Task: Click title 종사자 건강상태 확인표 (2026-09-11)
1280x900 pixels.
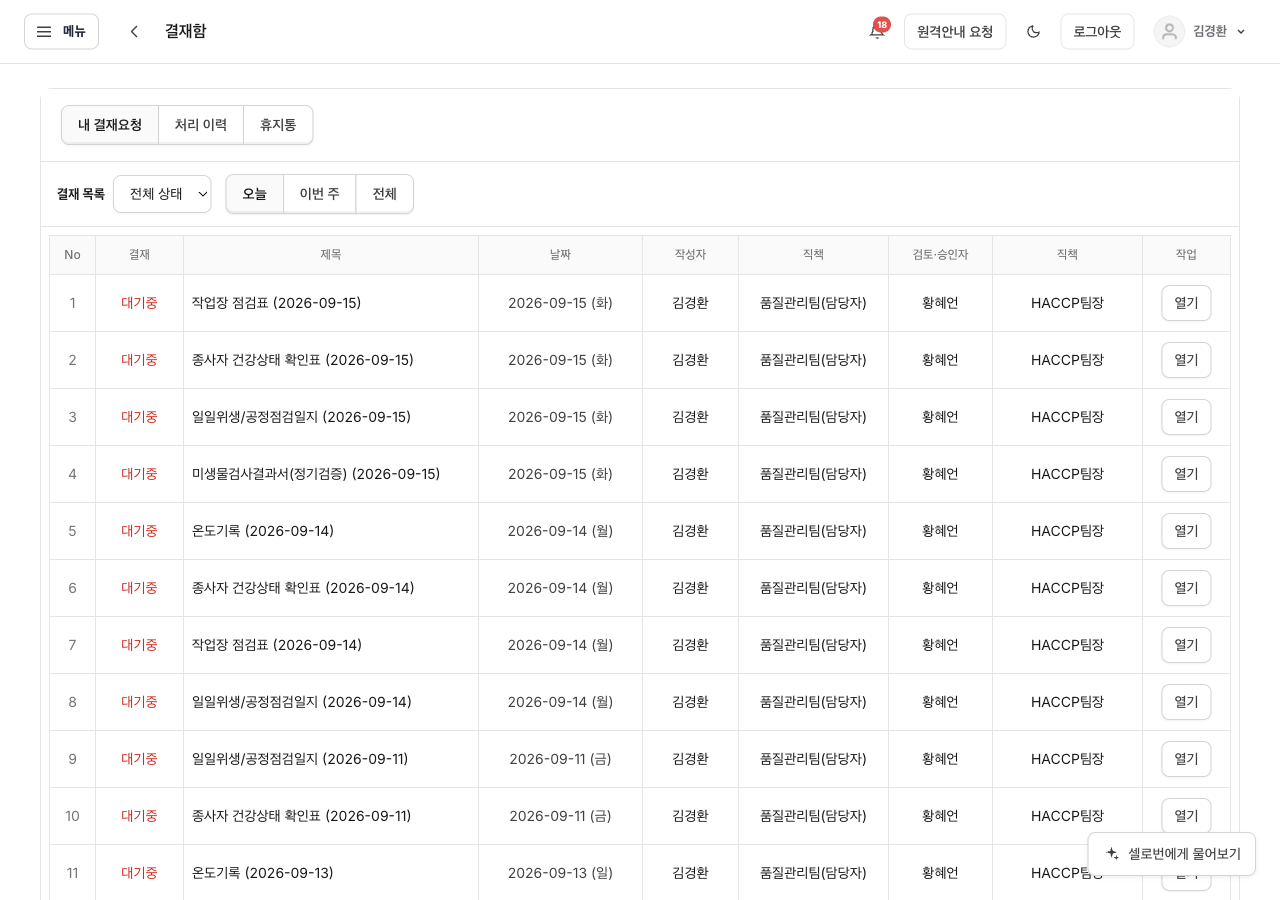Action: tap(302, 816)
